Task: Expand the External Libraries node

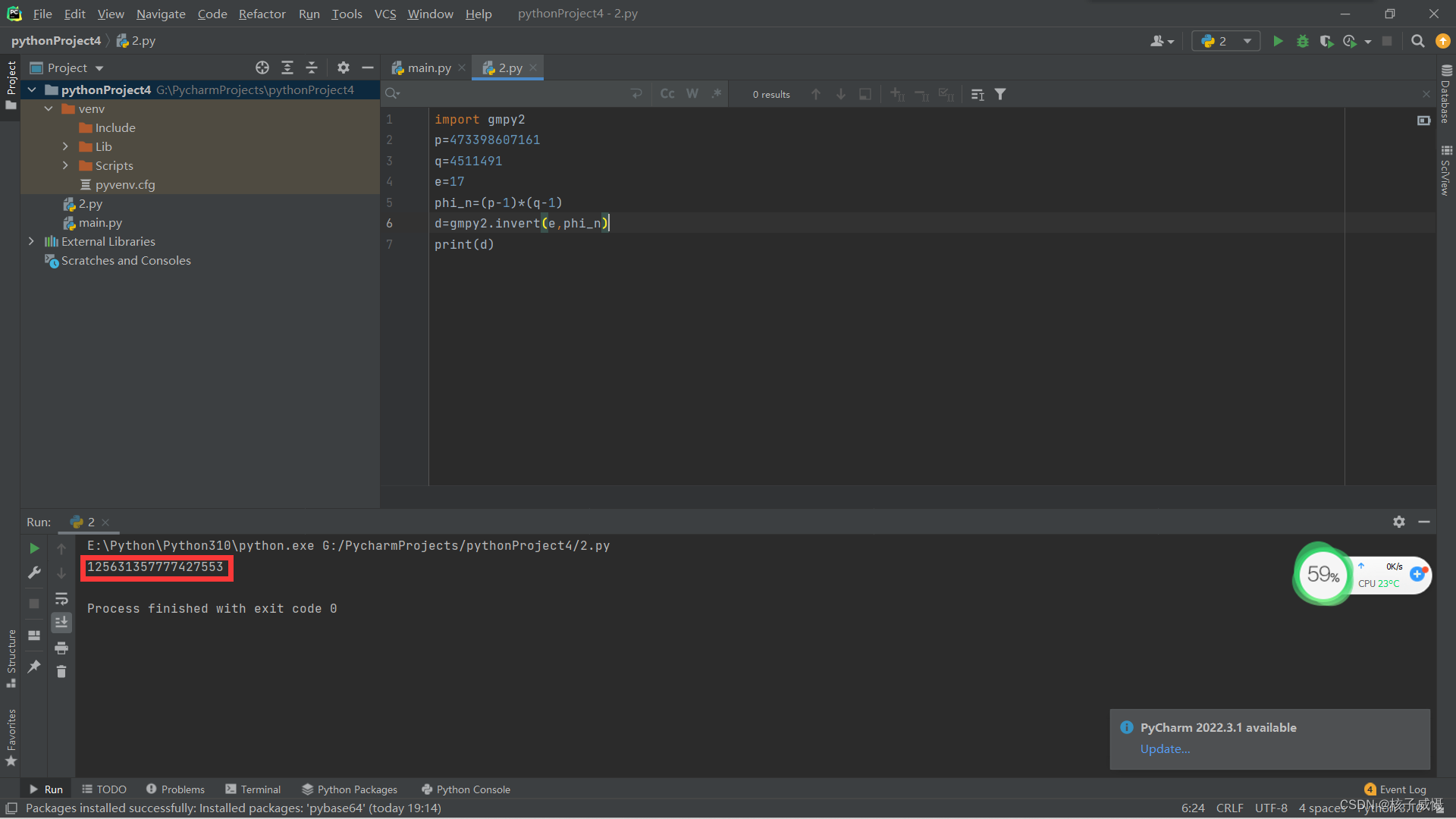Action: (x=31, y=241)
